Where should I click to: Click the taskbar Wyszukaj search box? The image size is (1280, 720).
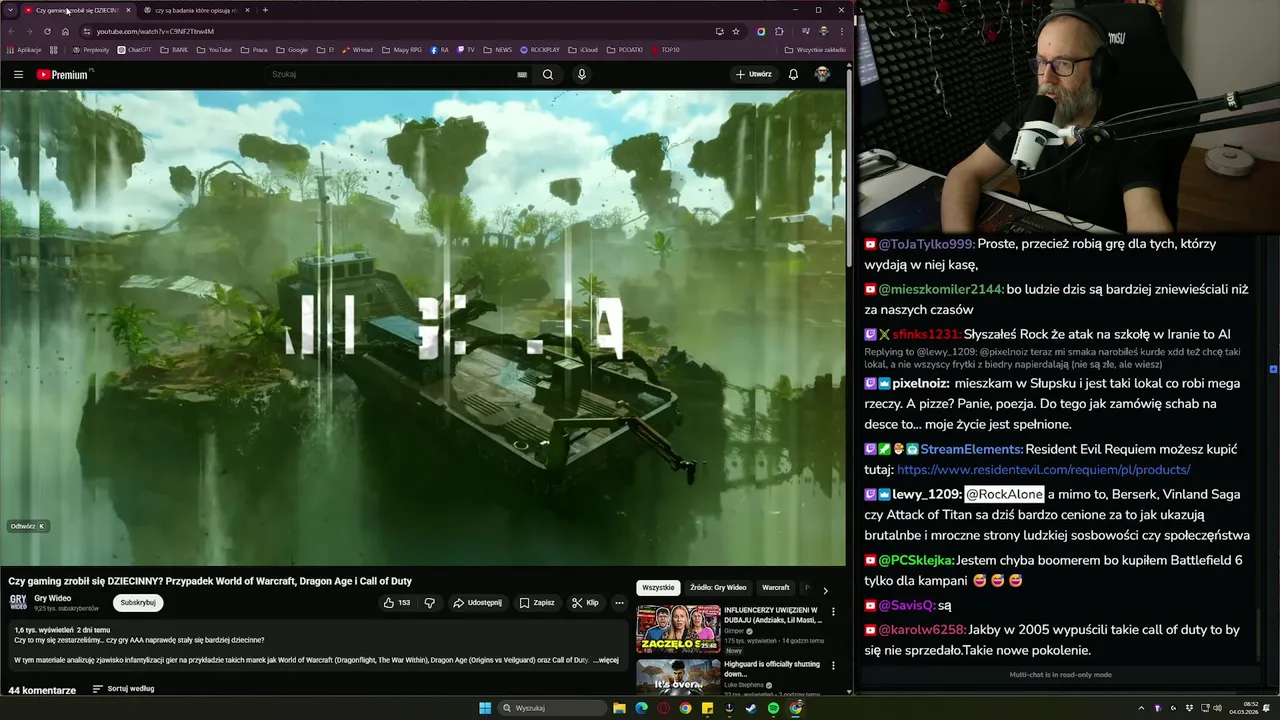coord(553,708)
